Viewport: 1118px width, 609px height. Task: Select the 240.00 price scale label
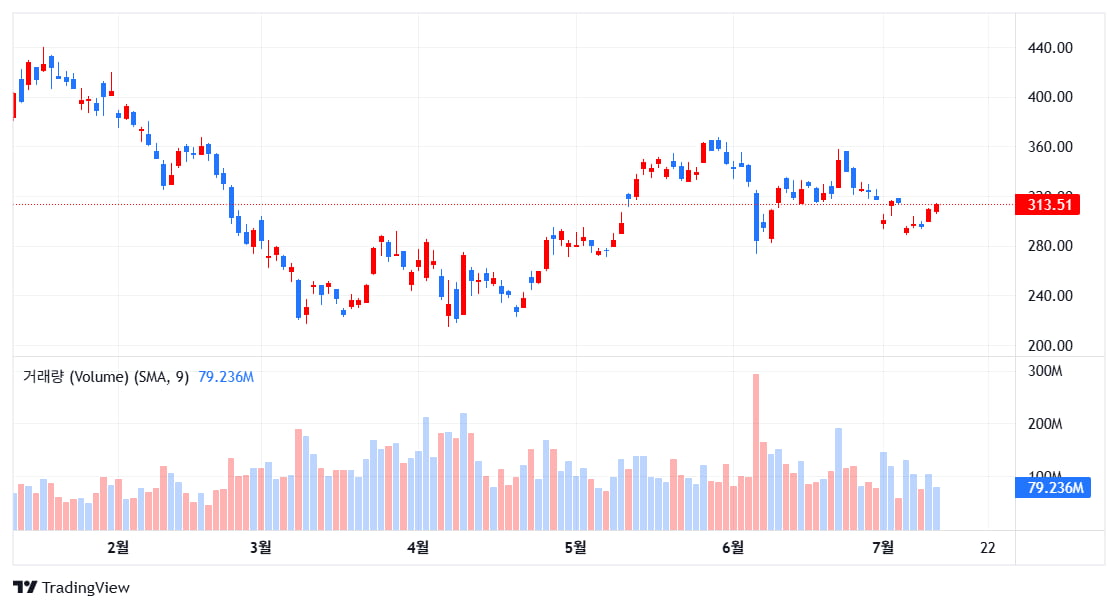pyautogui.click(x=1050, y=296)
